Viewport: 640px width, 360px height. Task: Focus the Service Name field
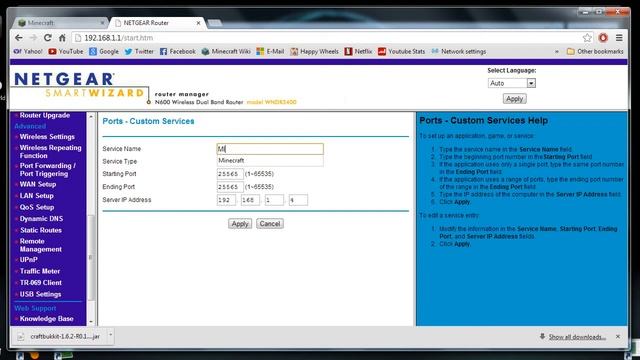coord(270,149)
